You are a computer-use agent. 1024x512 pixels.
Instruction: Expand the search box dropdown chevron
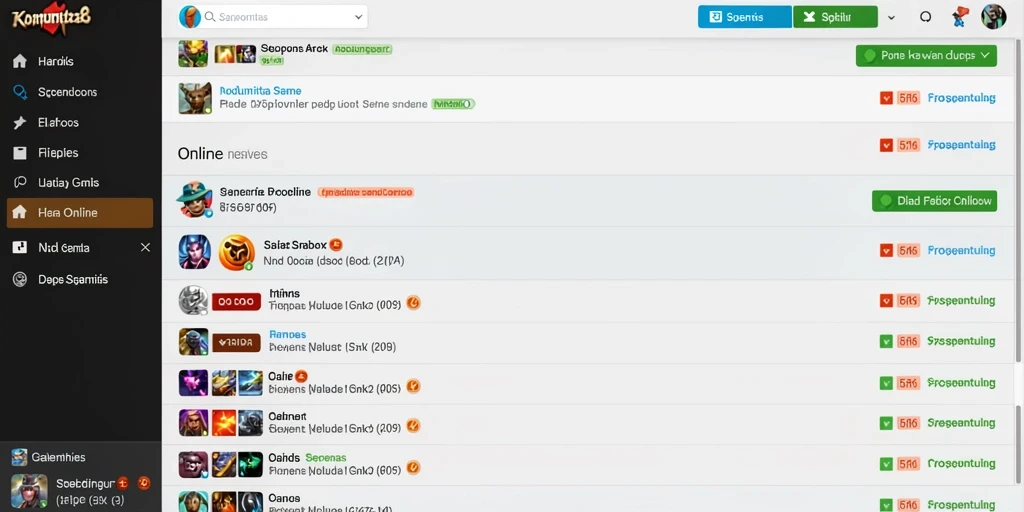(359, 17)
